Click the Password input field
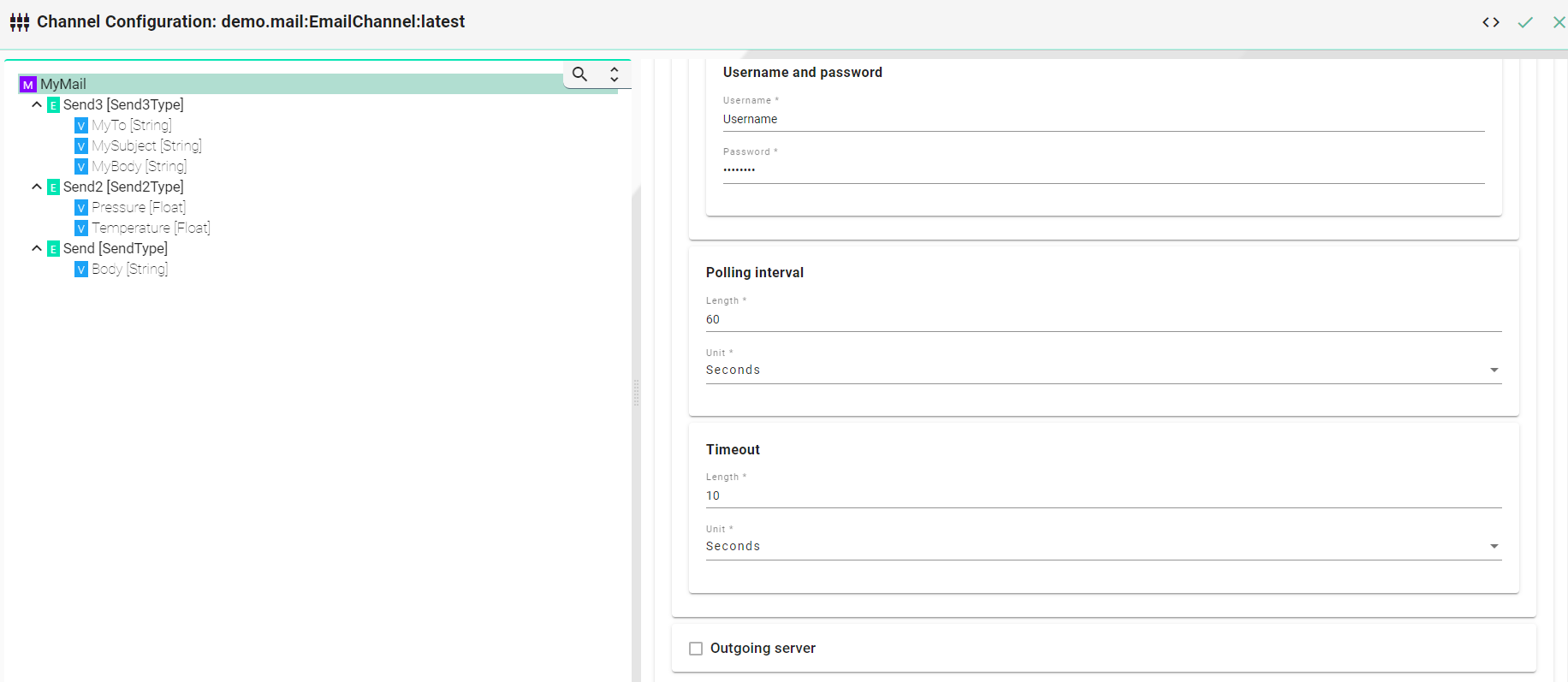The height and width of the screenshot is (682, 1568). click(1102, 170)
